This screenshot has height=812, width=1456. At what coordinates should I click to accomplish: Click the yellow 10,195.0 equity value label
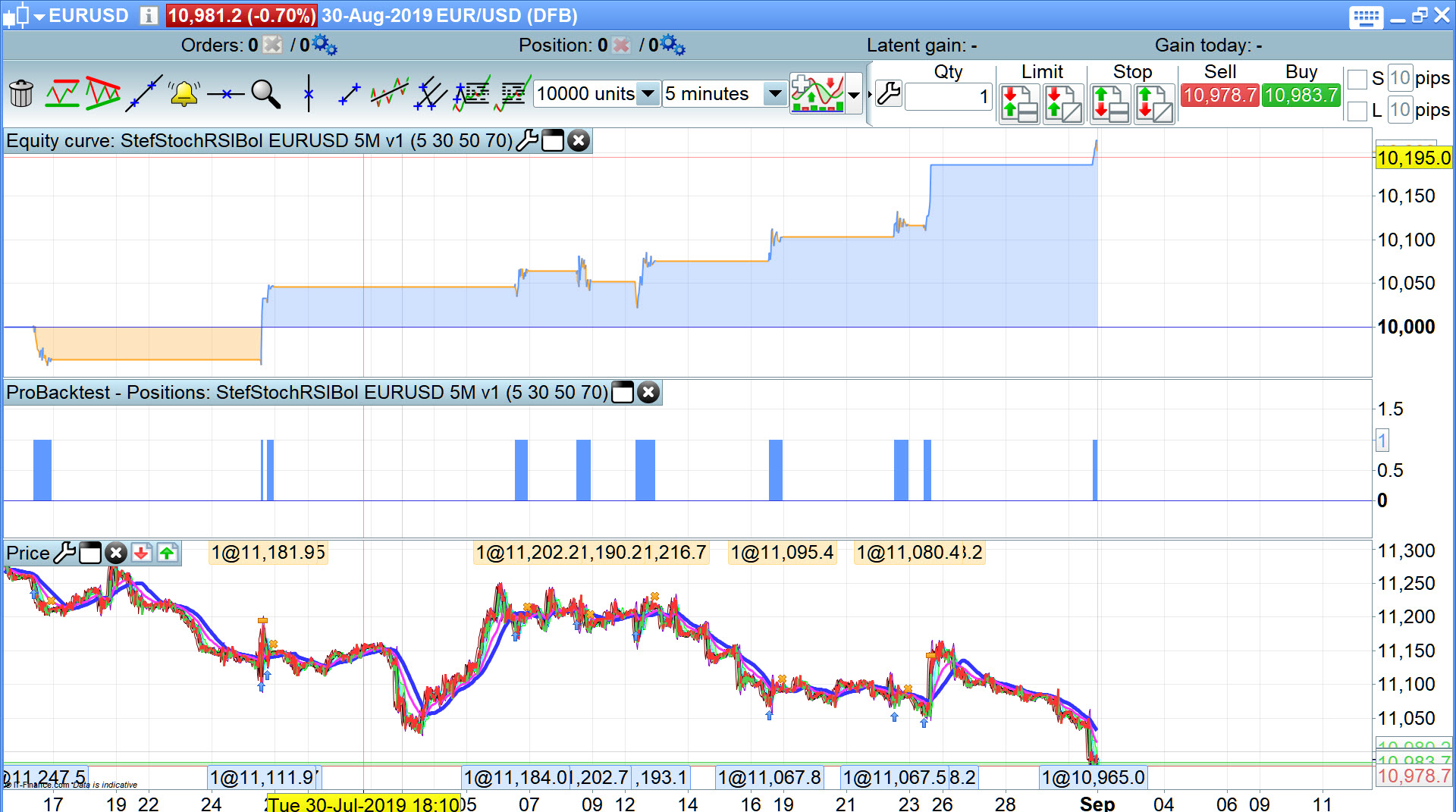point(1414,158)
